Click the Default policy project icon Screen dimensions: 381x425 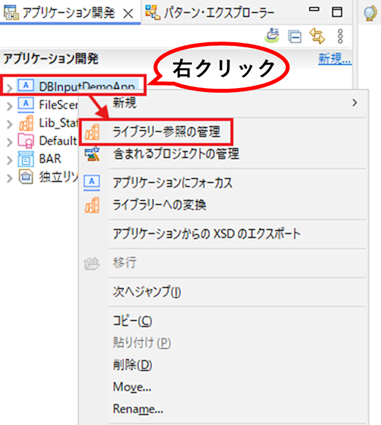26,141
